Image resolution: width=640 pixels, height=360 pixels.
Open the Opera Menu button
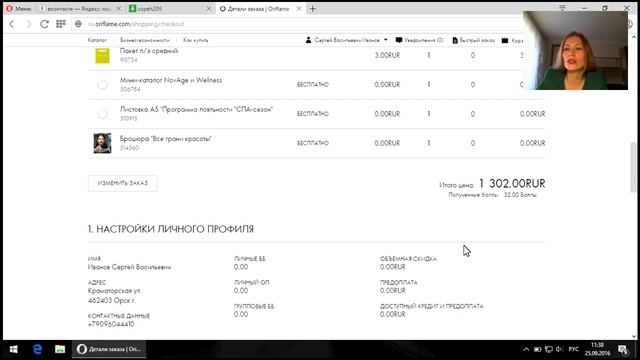click(x=19, y=9)
